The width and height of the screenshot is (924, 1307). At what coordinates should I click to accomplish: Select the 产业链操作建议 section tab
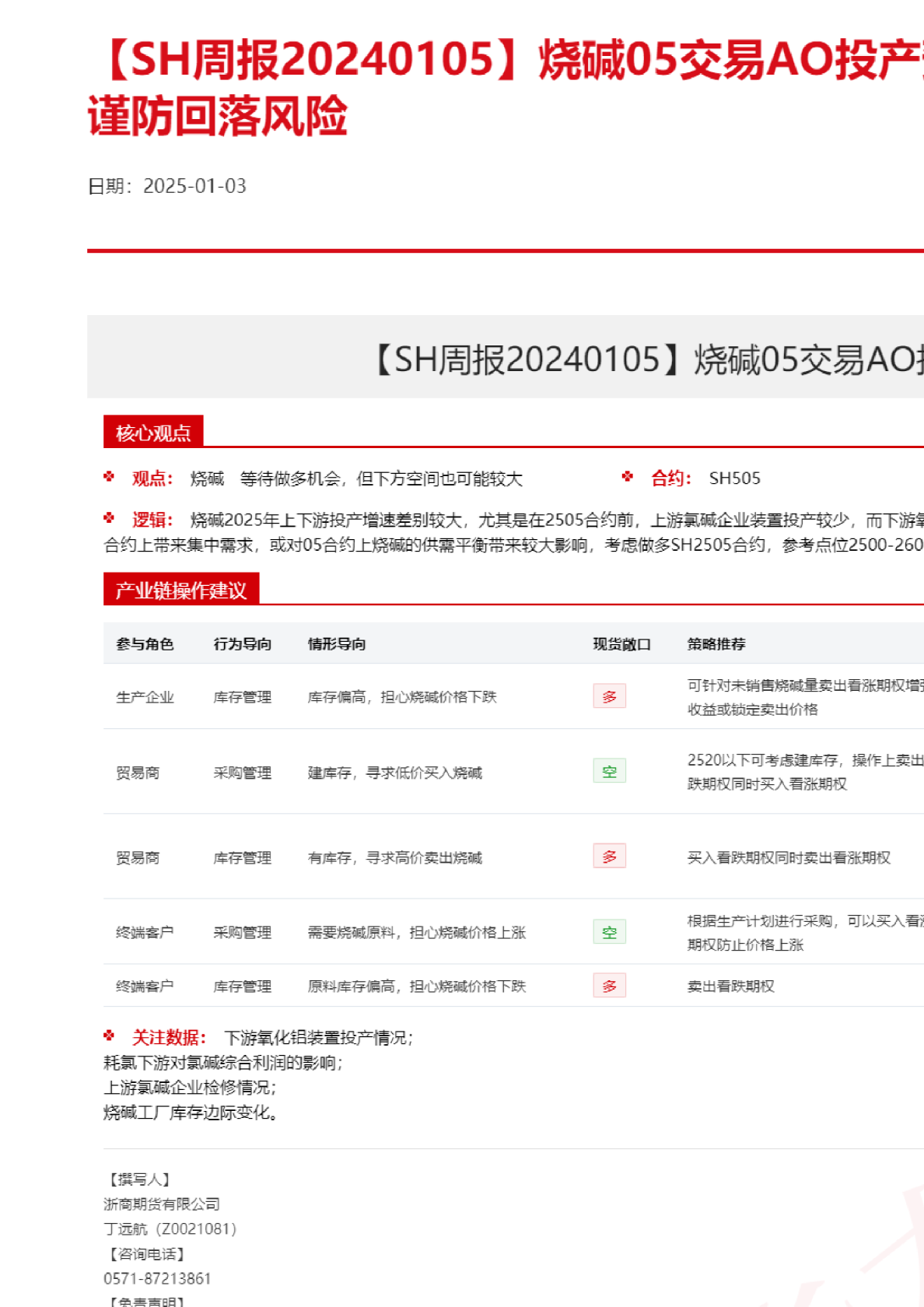[x=181, y=590]
